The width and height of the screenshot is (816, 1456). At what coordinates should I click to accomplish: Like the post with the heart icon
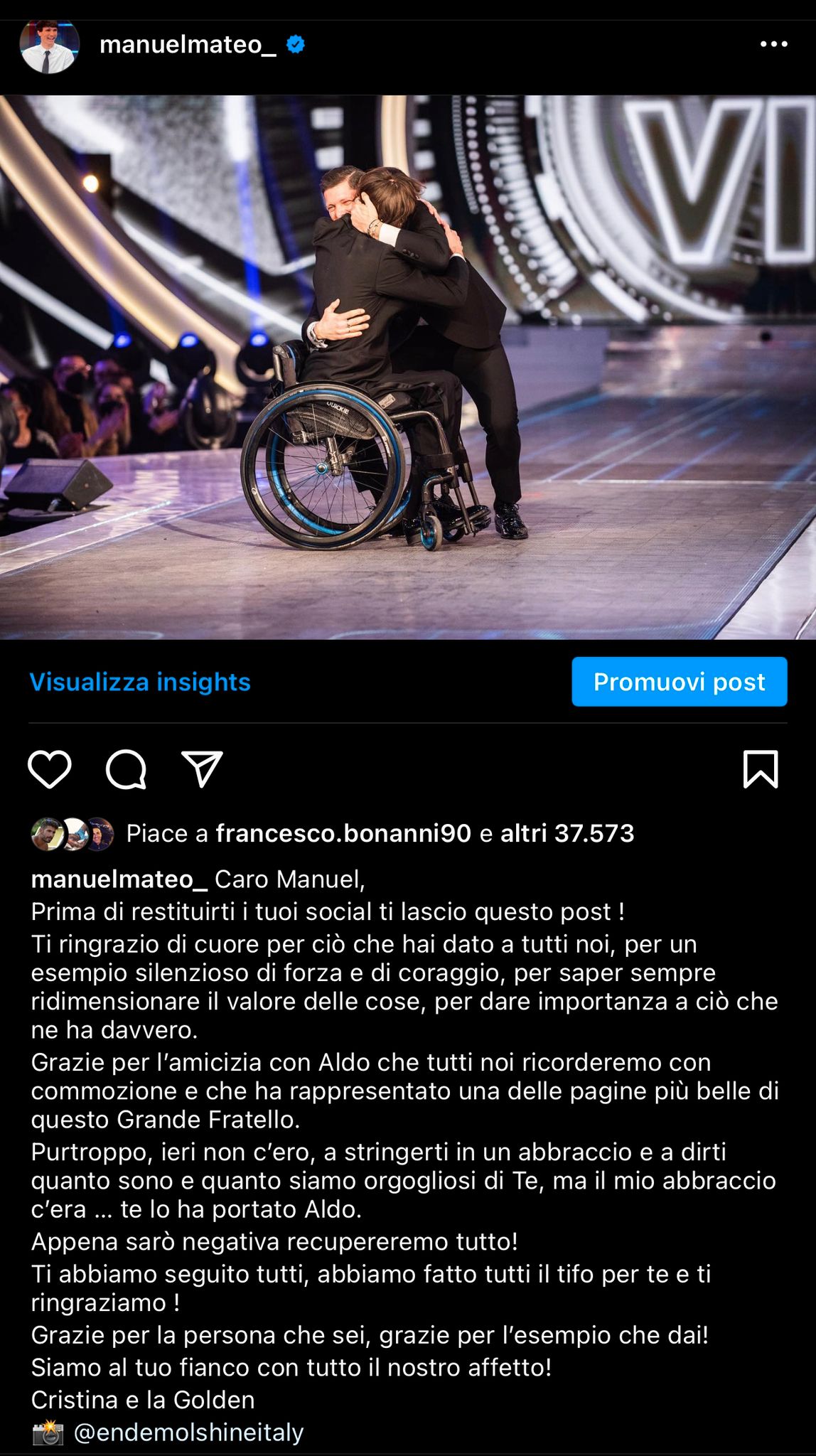coord(50,769)
